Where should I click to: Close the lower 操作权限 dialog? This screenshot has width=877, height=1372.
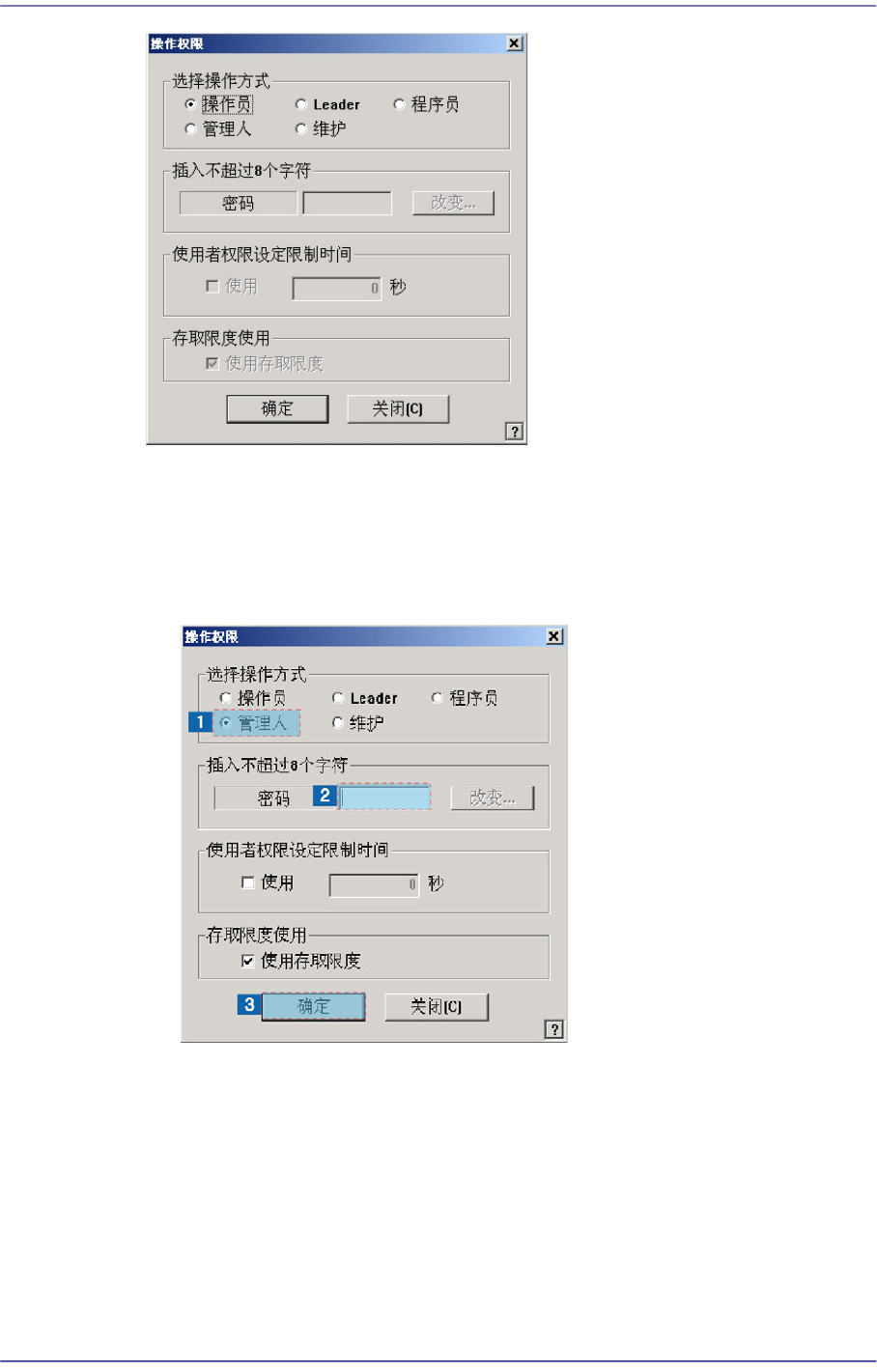pyautogui.click(x=554, y=636)
